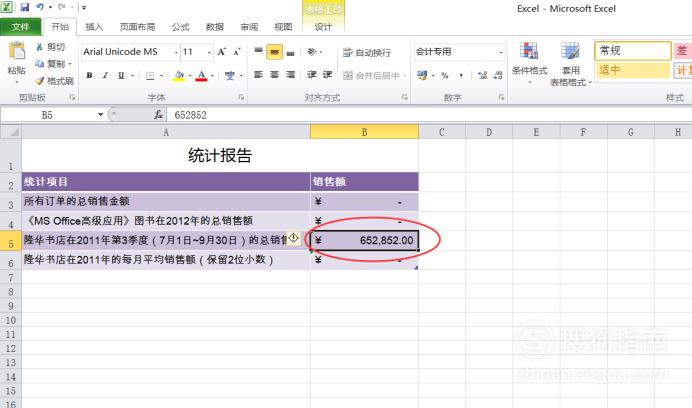Decrease font size with the small A button

tap(237, 52)
